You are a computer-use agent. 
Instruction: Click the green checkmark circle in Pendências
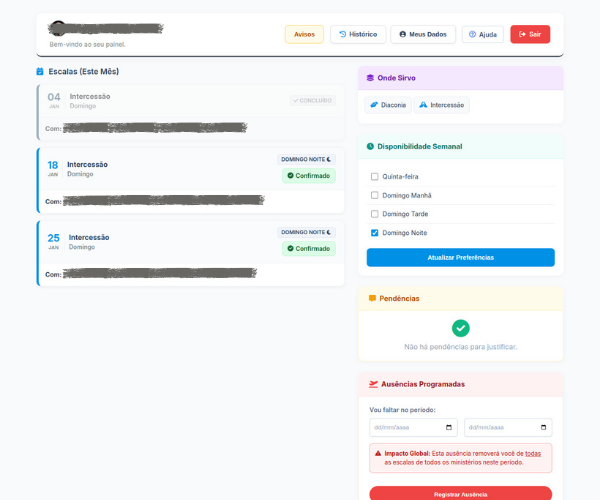[460, 328]
